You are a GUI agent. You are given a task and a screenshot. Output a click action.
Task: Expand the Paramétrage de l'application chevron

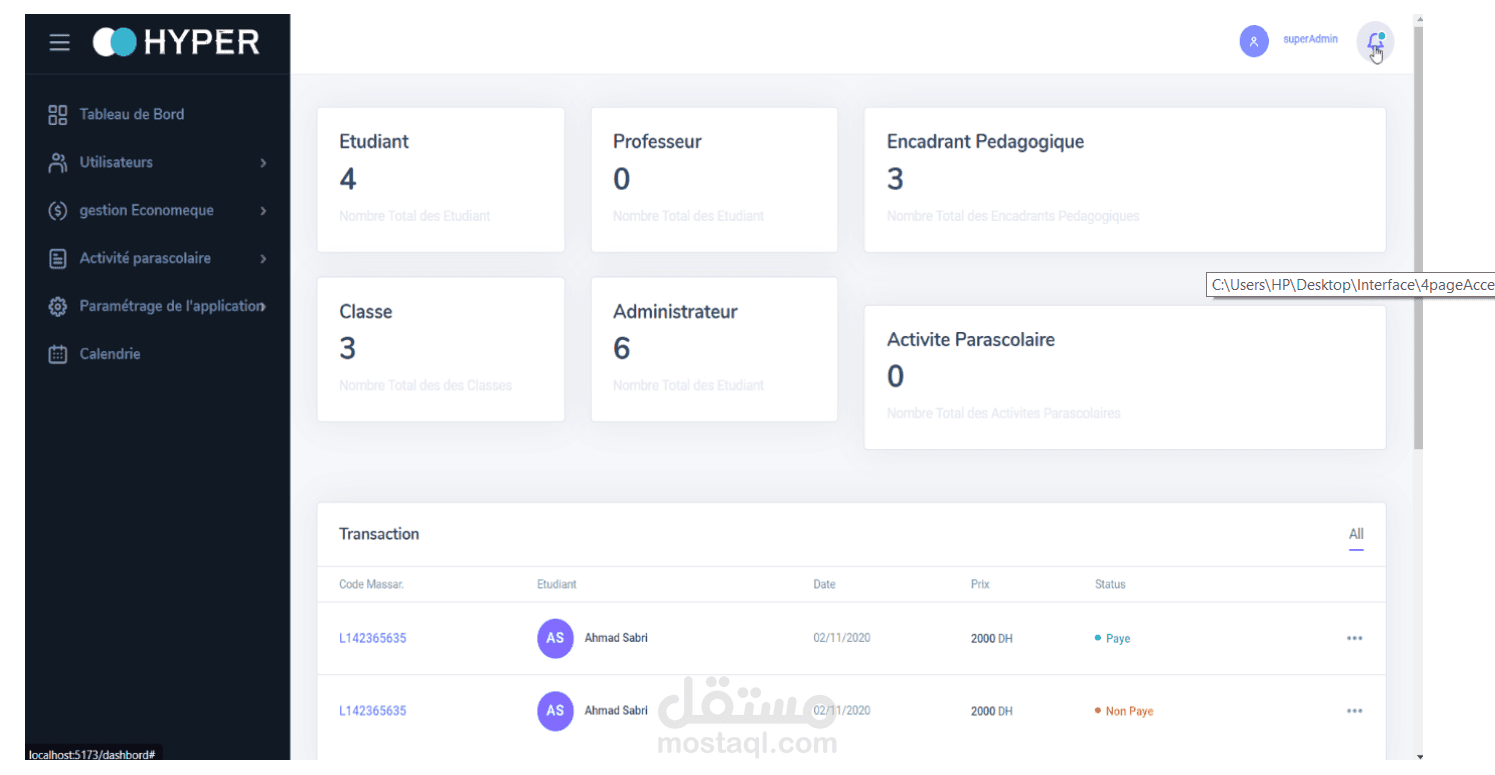[263, 307]
